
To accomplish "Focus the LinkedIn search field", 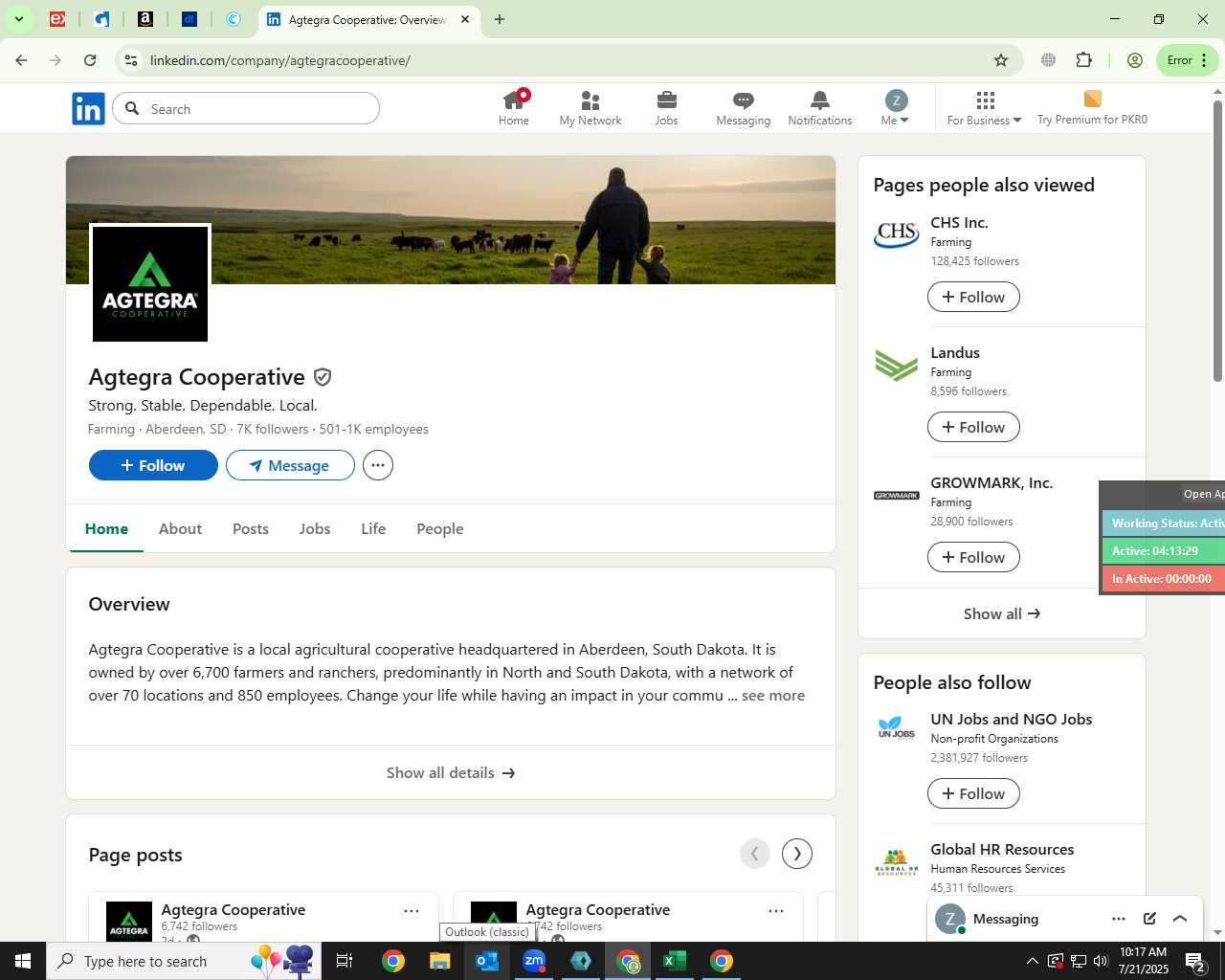I will [246, 109].
